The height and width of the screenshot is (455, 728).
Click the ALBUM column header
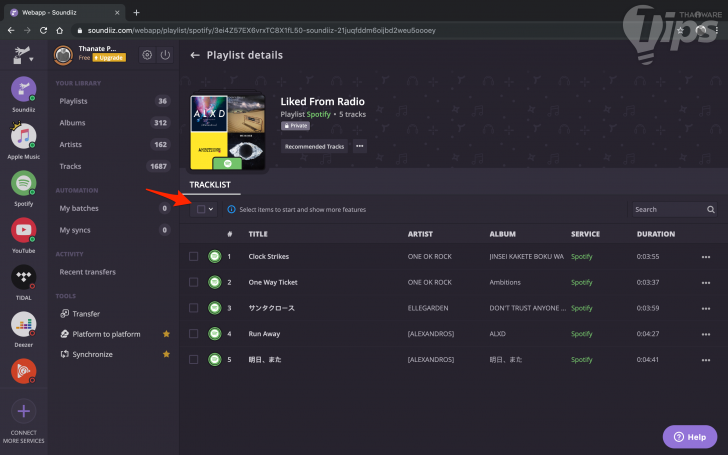[502, 234]
